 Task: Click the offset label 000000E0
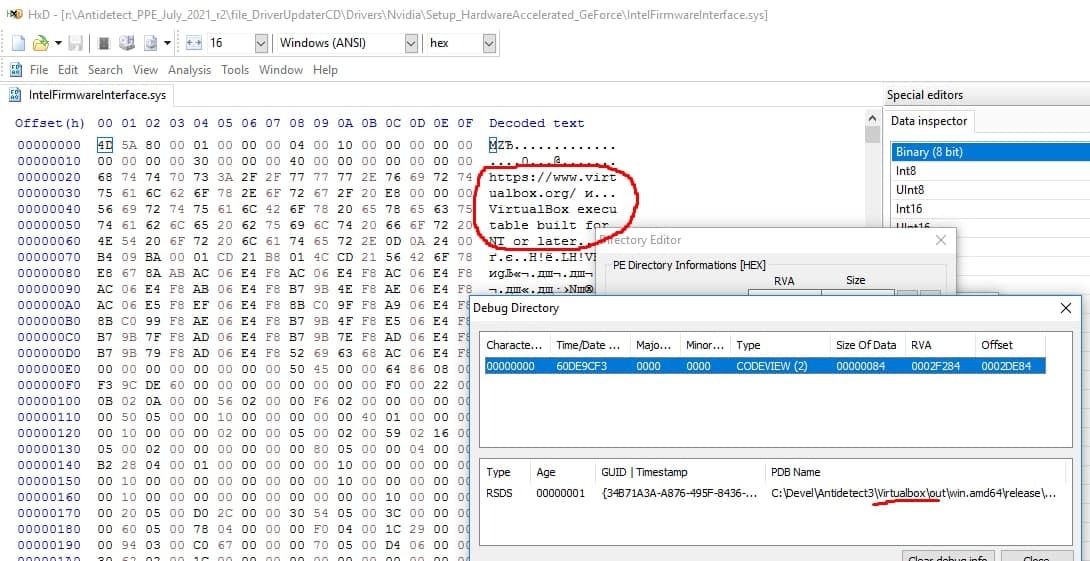(49, 369)
